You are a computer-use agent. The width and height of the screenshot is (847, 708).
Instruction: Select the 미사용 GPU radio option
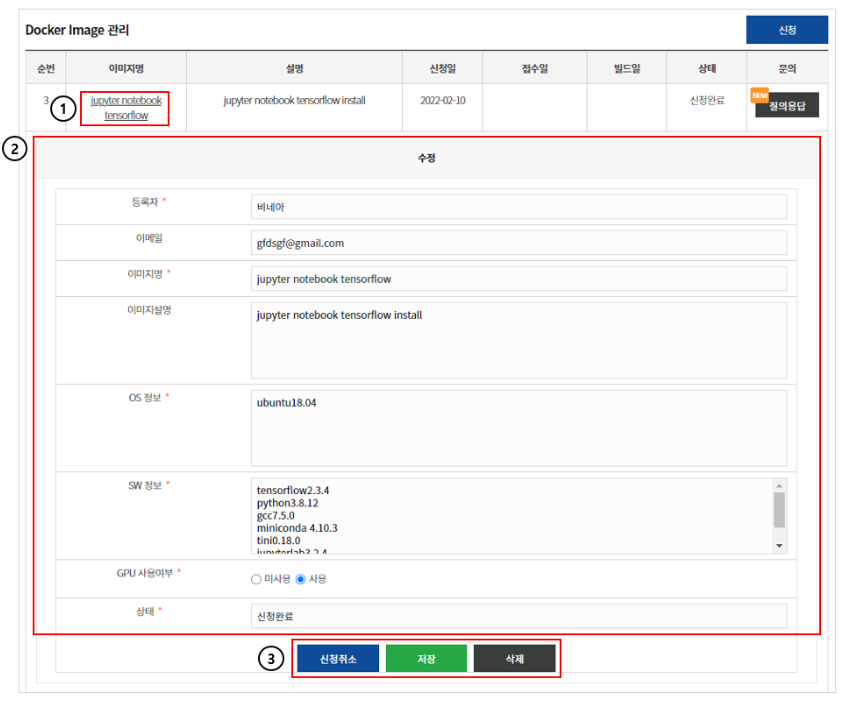click(256, 579)
